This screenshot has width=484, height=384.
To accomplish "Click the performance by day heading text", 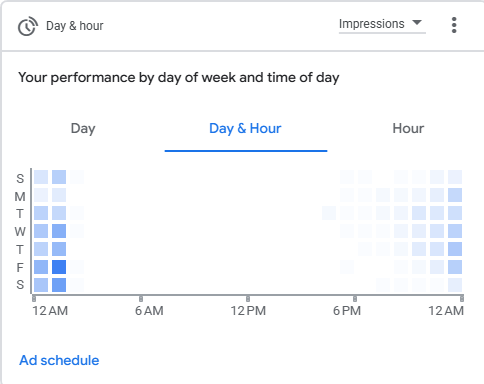I will click(x=179, y=78).
